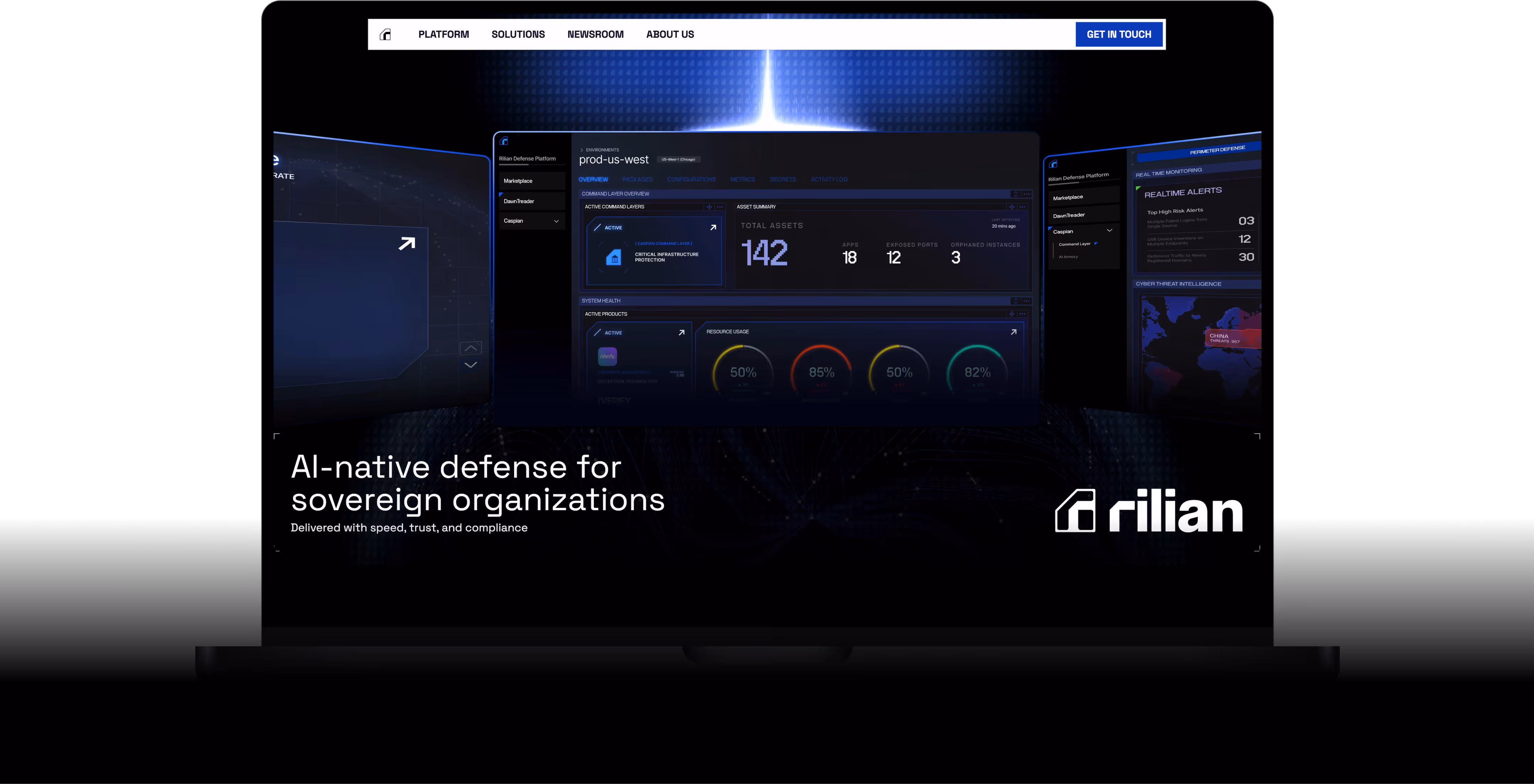
Task: Click the Rilian logo atop the prod-us-west dashboard sidebar
Action: pyautogui.click(x=504, y=141)
